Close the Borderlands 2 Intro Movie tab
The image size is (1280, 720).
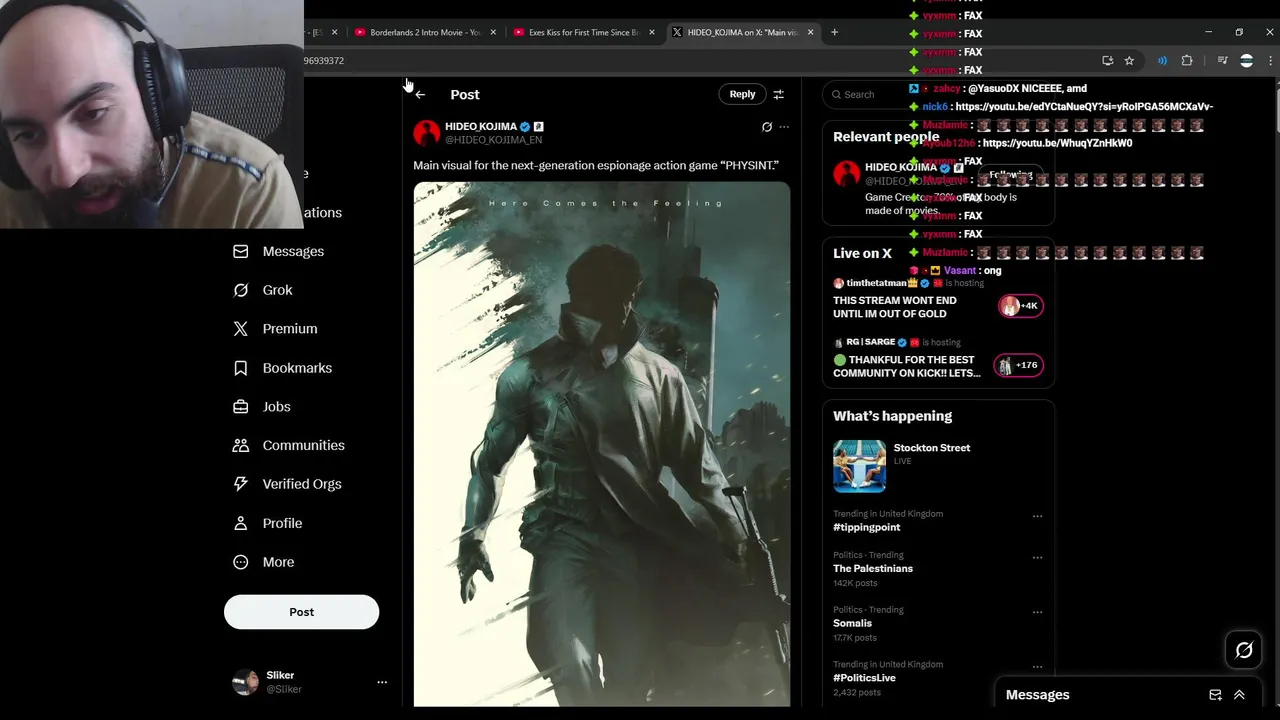click(493, 32)
